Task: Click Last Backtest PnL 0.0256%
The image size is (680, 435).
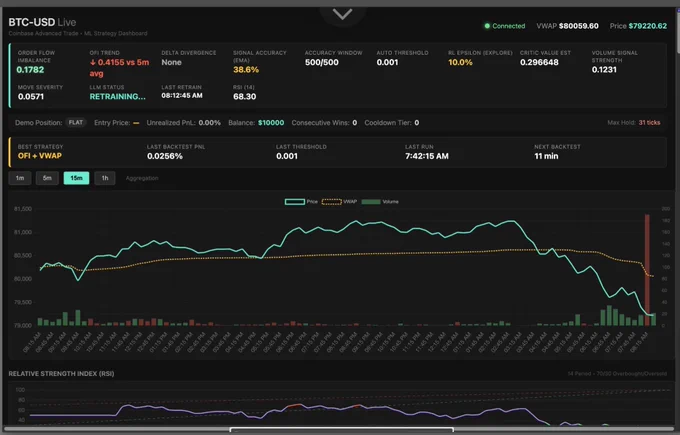Action: coord(164,156)
